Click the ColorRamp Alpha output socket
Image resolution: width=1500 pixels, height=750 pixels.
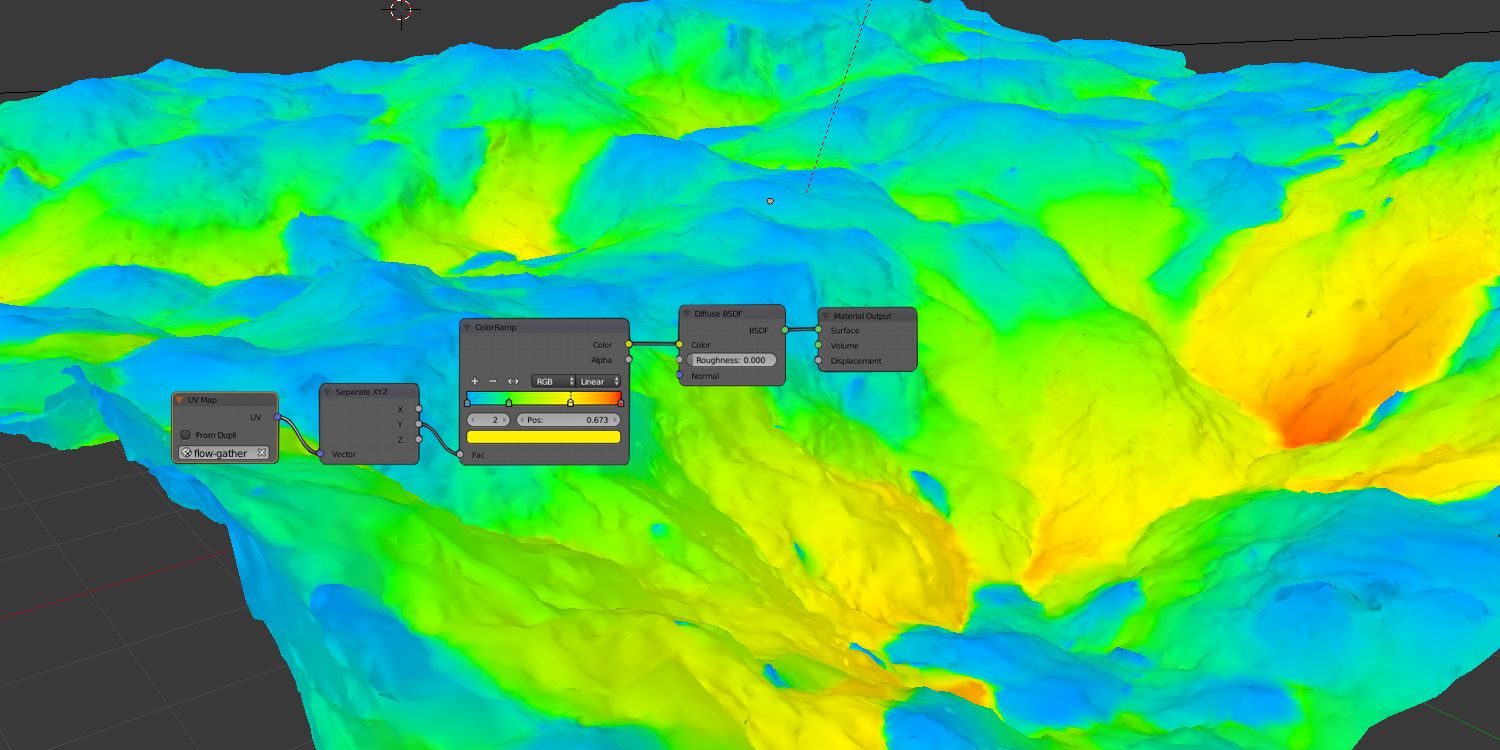click(629, 360)
